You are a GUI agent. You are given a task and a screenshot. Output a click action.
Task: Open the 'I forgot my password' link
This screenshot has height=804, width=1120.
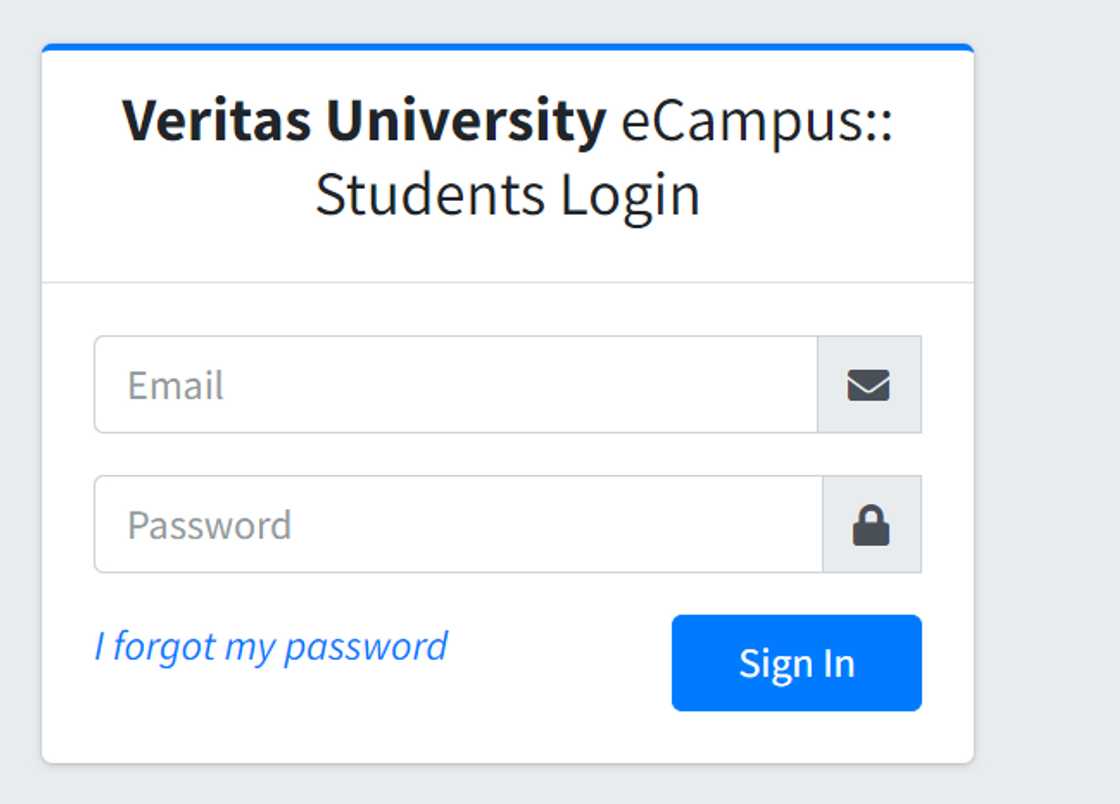coord(271,647)
